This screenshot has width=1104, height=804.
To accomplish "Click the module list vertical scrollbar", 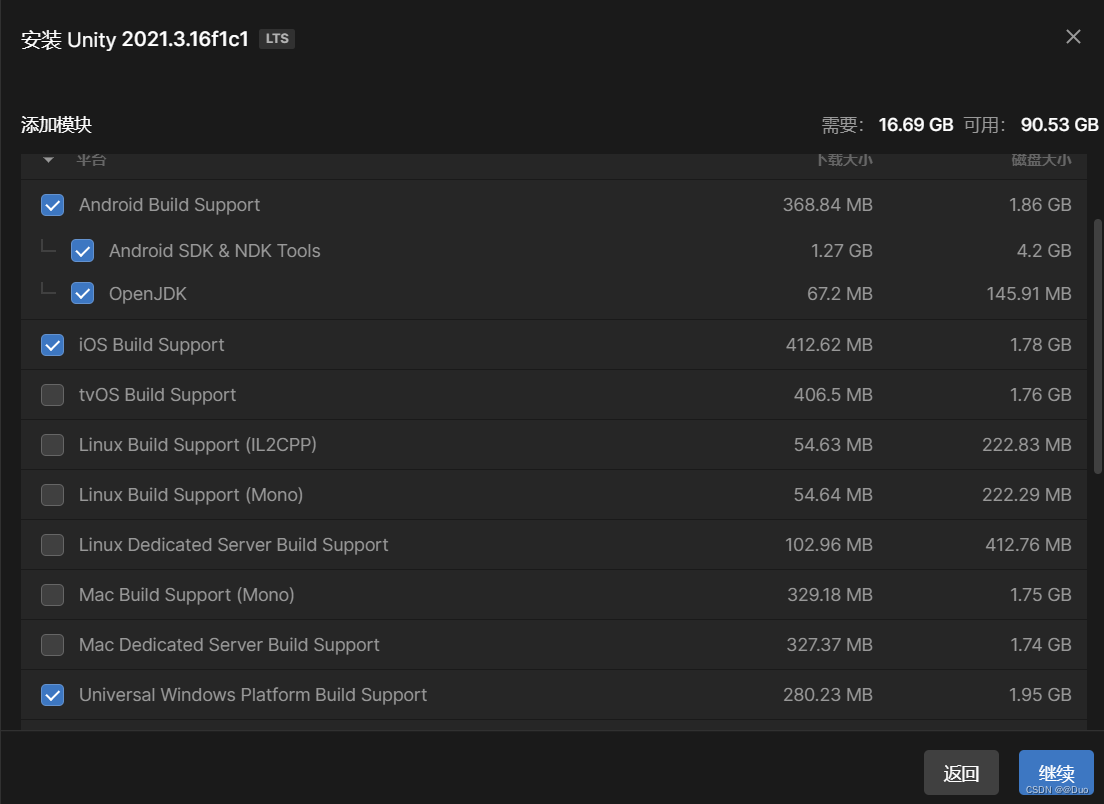I will [1097, 346].
